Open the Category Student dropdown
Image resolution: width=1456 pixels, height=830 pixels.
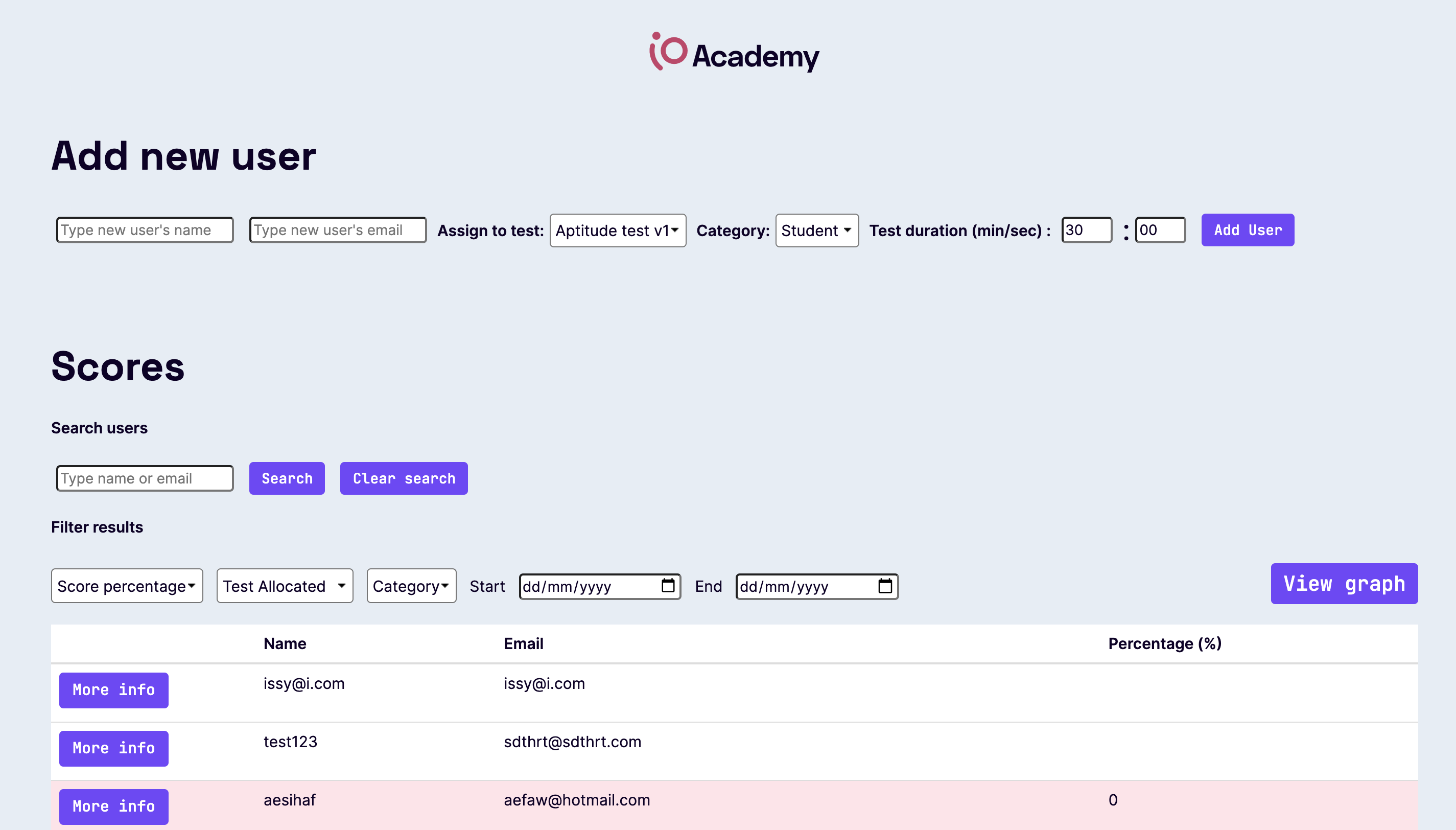tap(816, 230)
